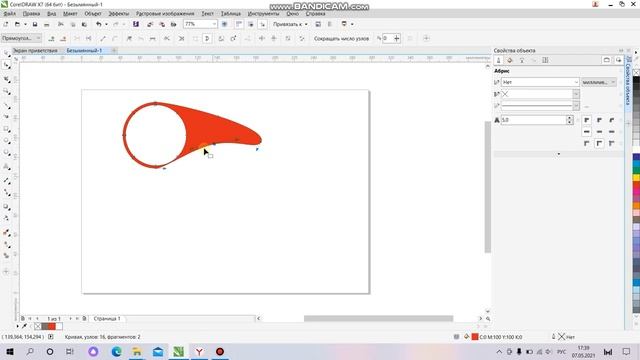Click the curve smoothness value field
Screen dimensions: 640x360
[387, 38]
